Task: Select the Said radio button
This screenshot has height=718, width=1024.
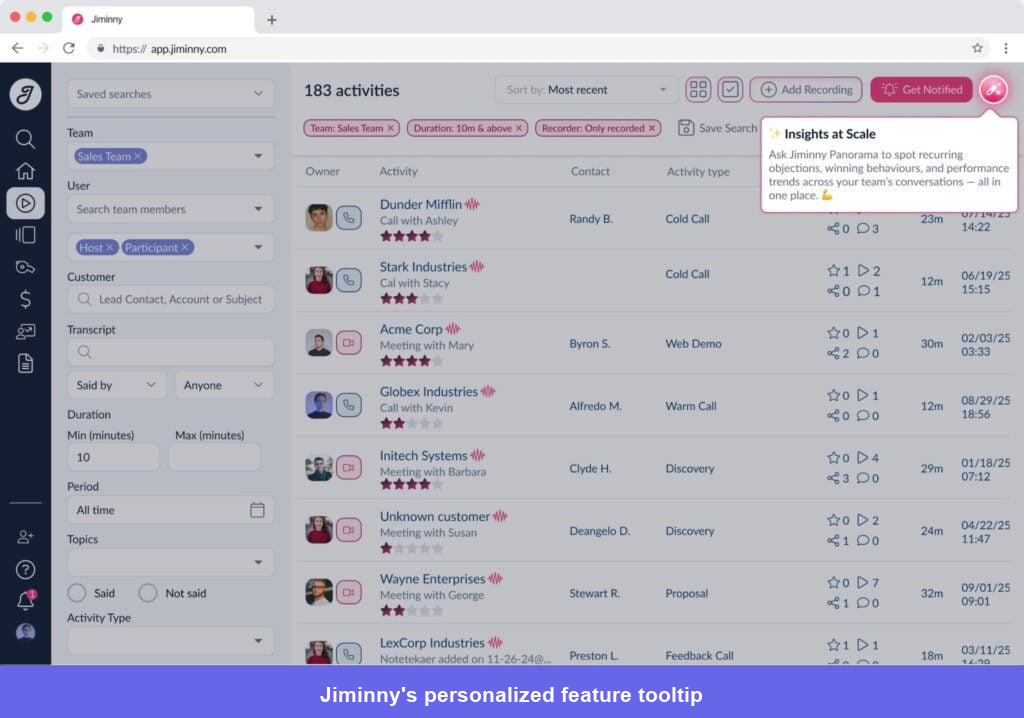Action: pyautogui.click(x=77, y=593)
